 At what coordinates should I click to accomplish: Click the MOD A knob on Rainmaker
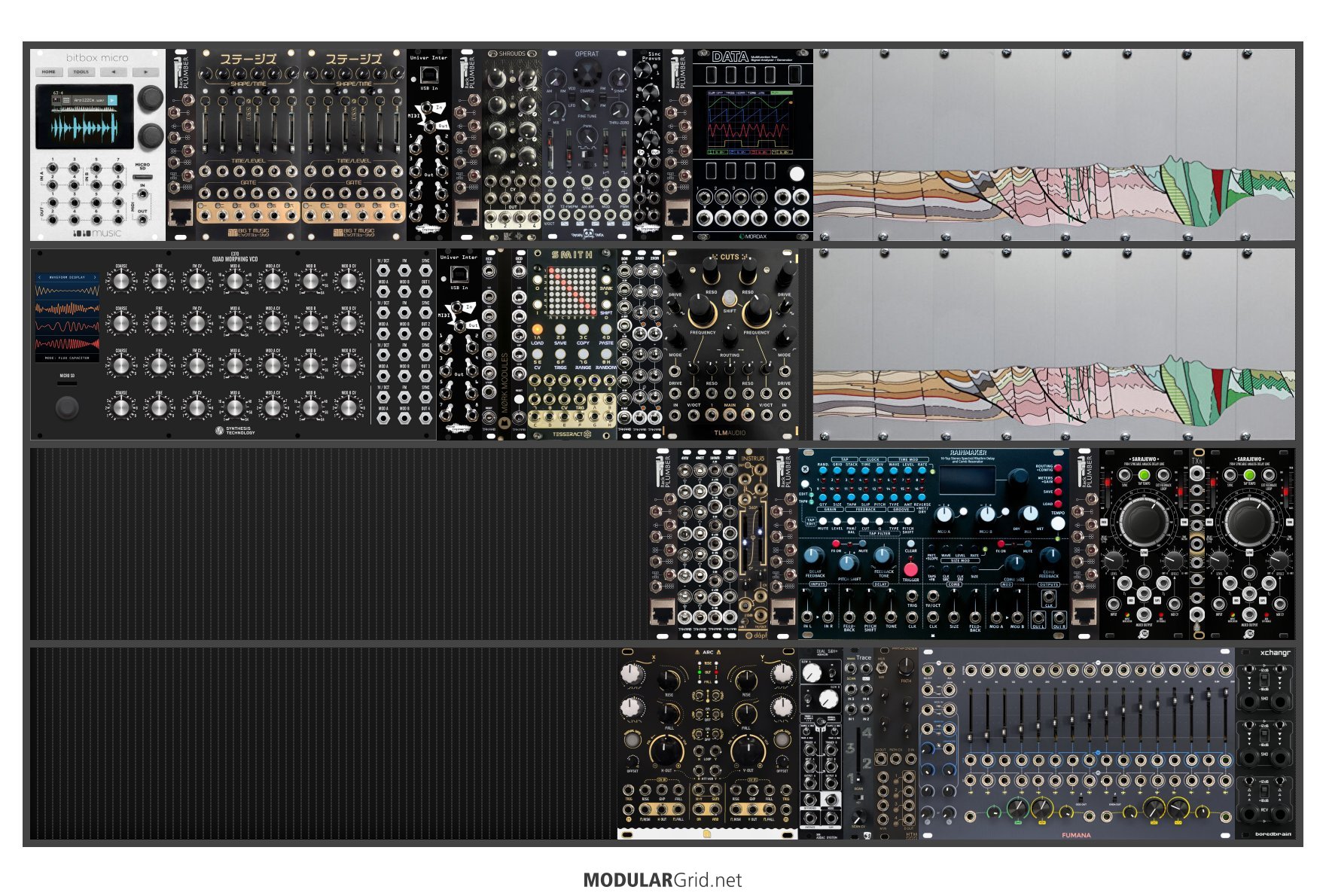(944, 514)
